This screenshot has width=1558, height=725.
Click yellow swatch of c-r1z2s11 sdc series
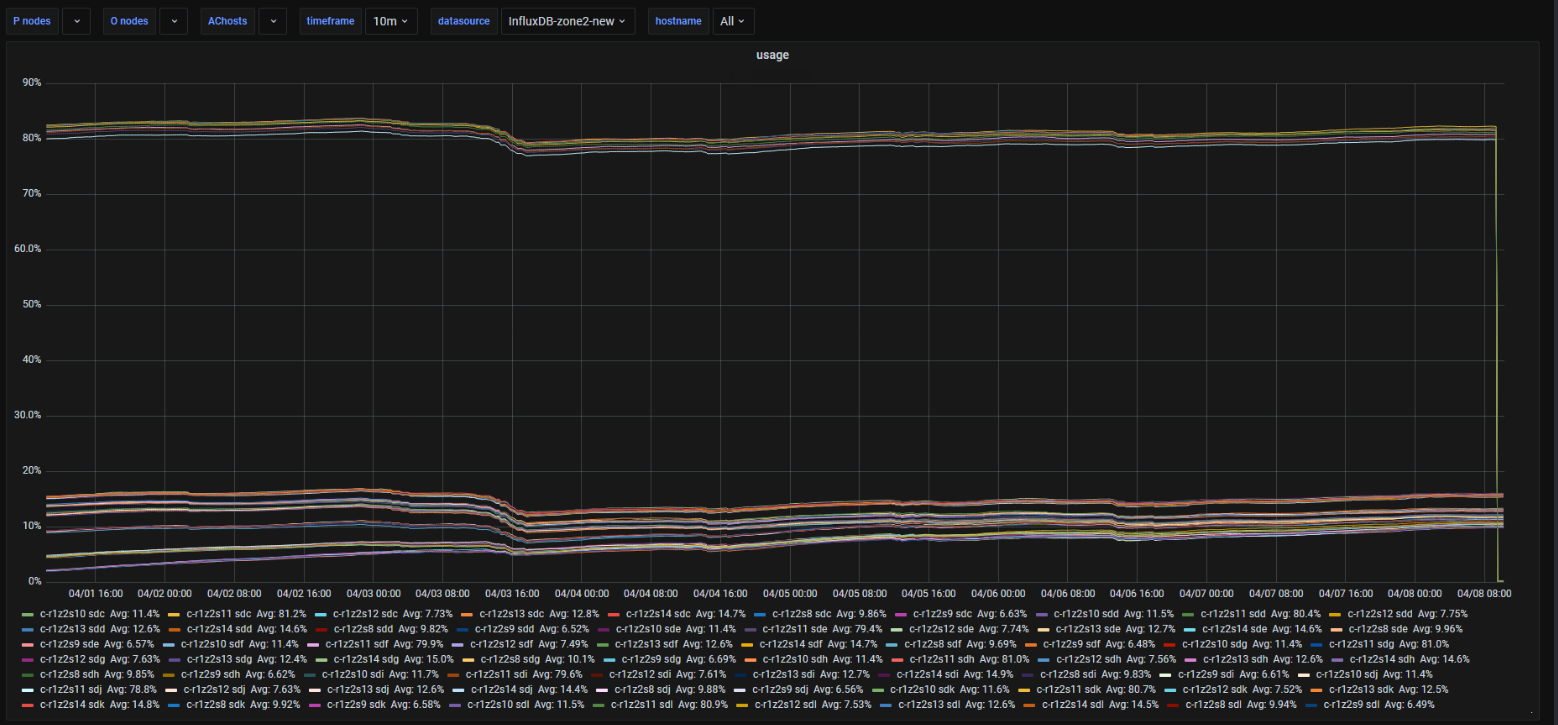174,613
